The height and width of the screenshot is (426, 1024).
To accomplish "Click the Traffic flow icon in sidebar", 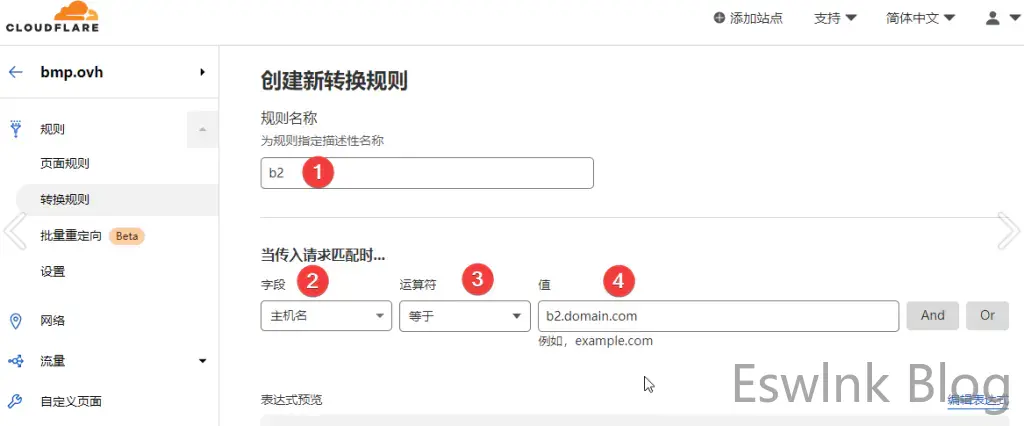I will (16, 361).
